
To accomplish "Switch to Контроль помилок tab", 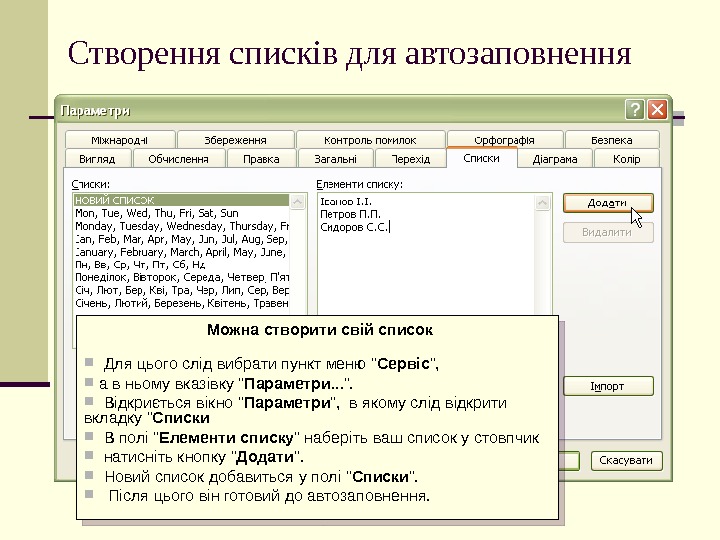I will tap(370, 140).
